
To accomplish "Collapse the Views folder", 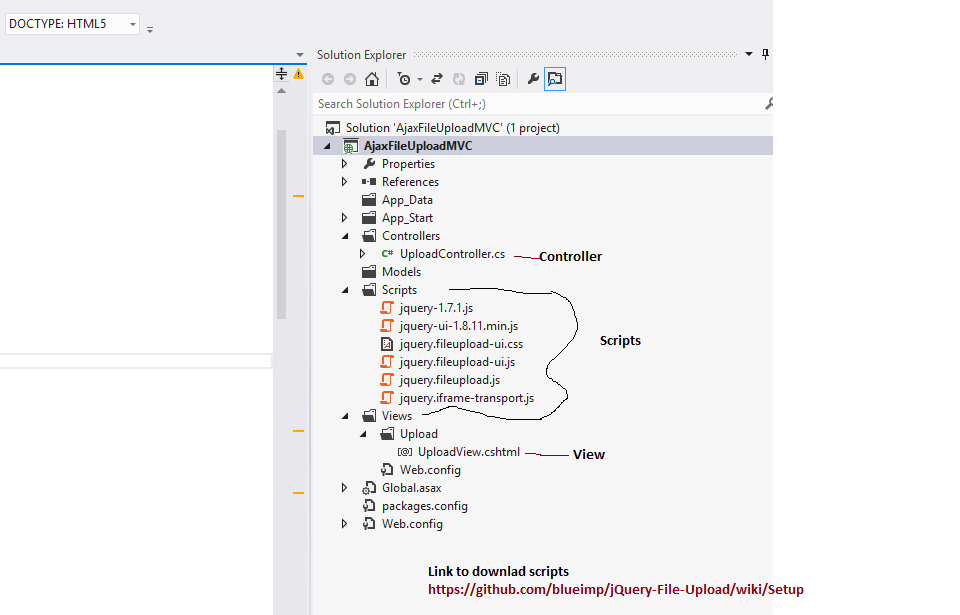I will click(345, 416).
